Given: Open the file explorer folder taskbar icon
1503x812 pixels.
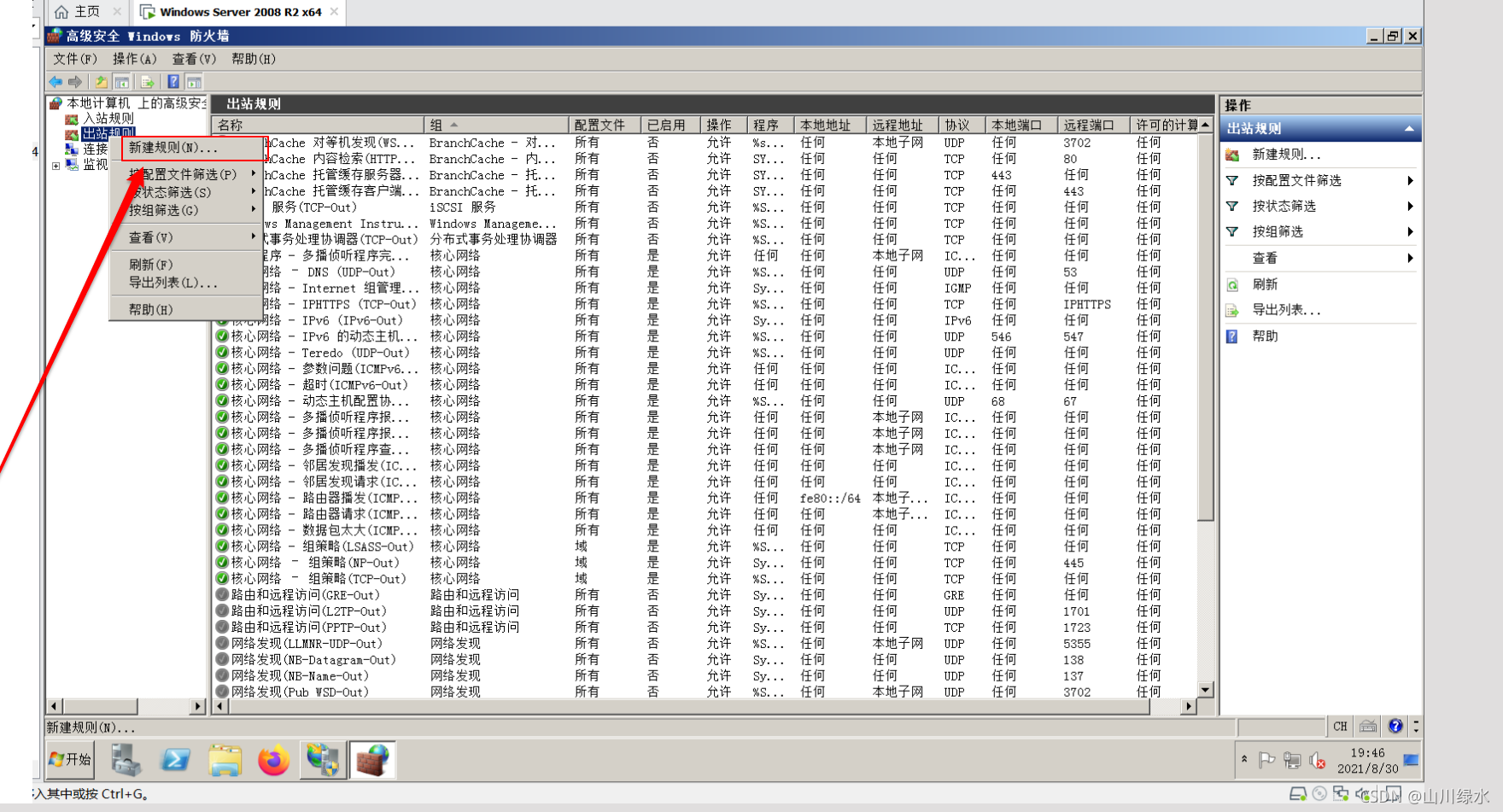Looking at the screenshot, I should 225,760.
